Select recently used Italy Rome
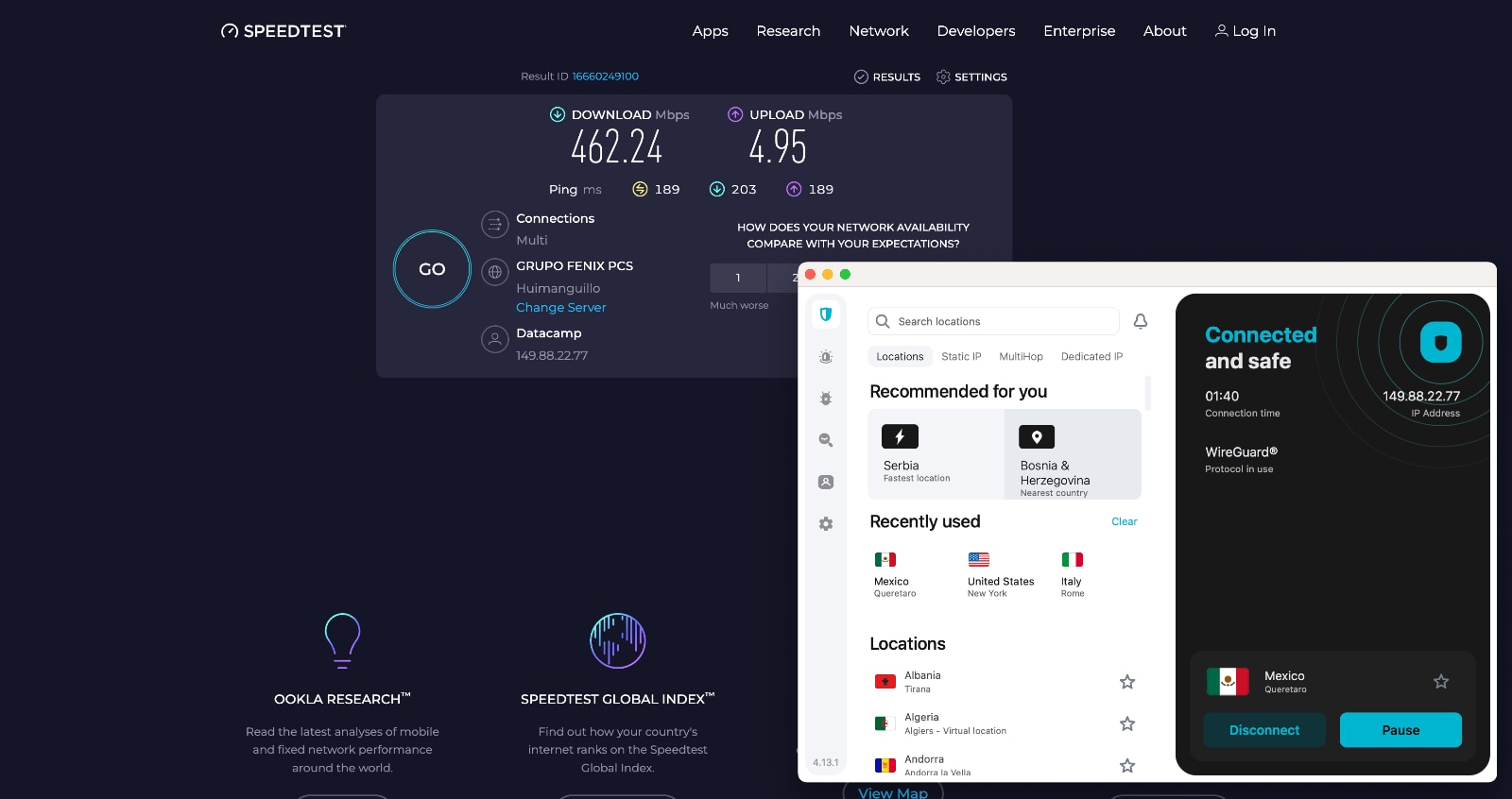This screenshot has height=799, width=1512. (1073, 574)
